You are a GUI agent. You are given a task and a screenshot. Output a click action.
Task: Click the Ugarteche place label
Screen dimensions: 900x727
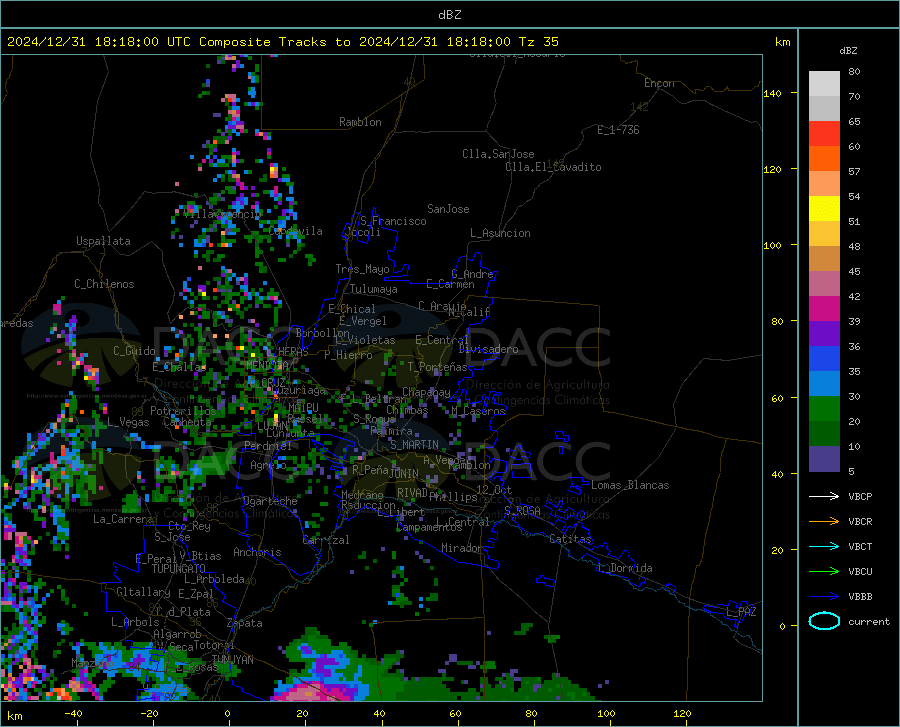[270, 501]
